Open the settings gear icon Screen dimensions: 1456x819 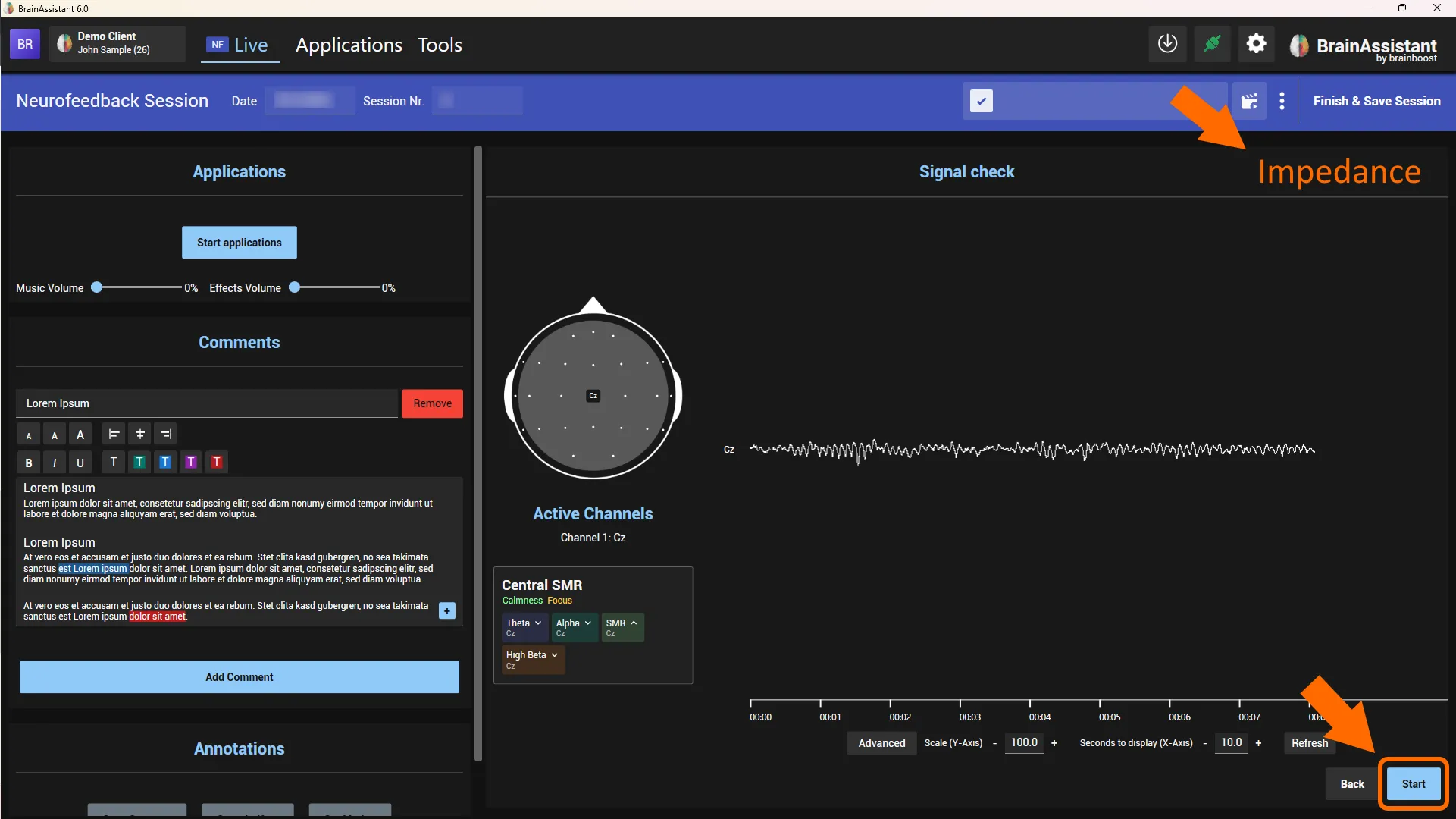coord(1256,44)
